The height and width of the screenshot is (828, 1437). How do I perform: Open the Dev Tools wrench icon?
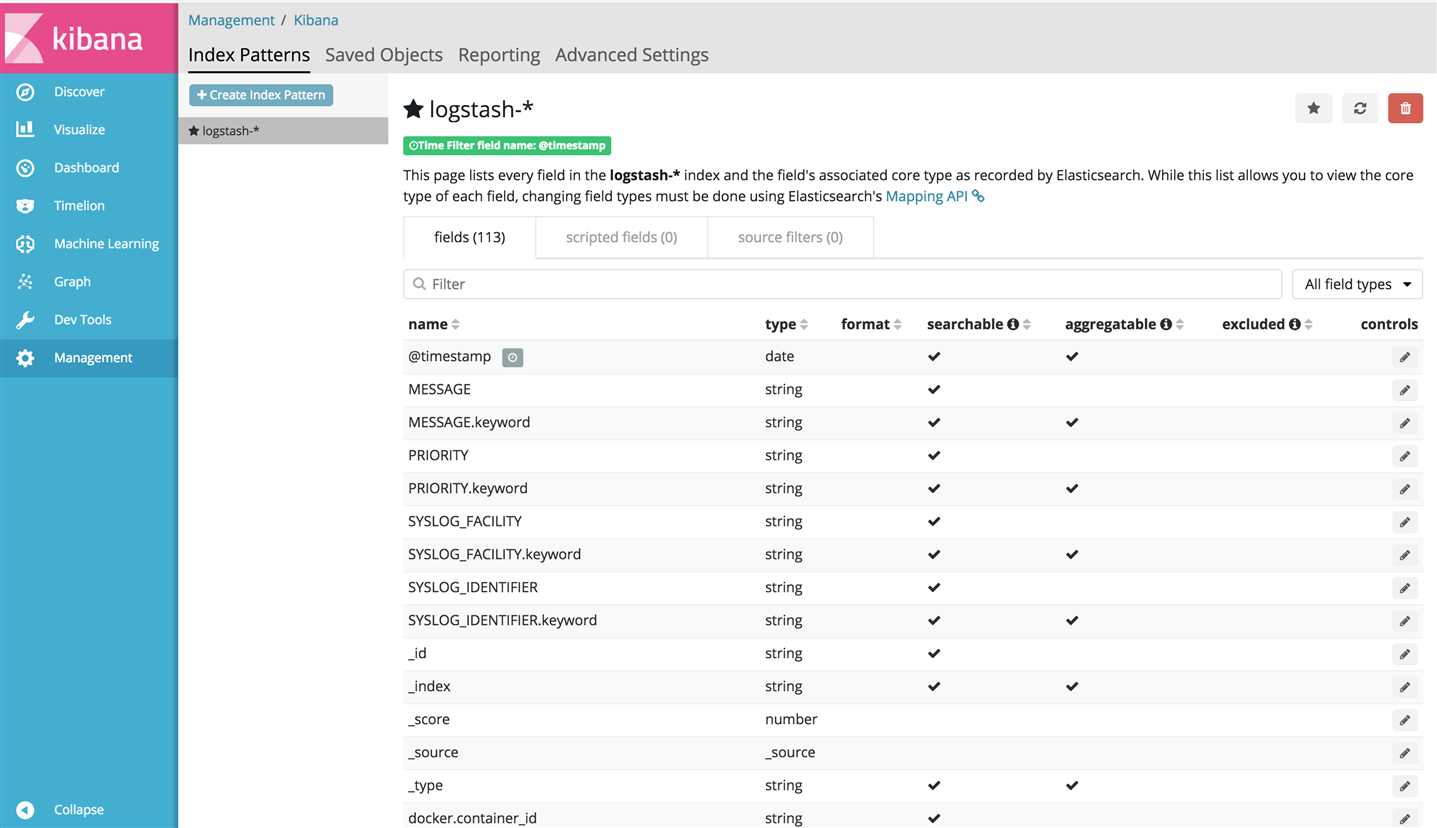25,320
